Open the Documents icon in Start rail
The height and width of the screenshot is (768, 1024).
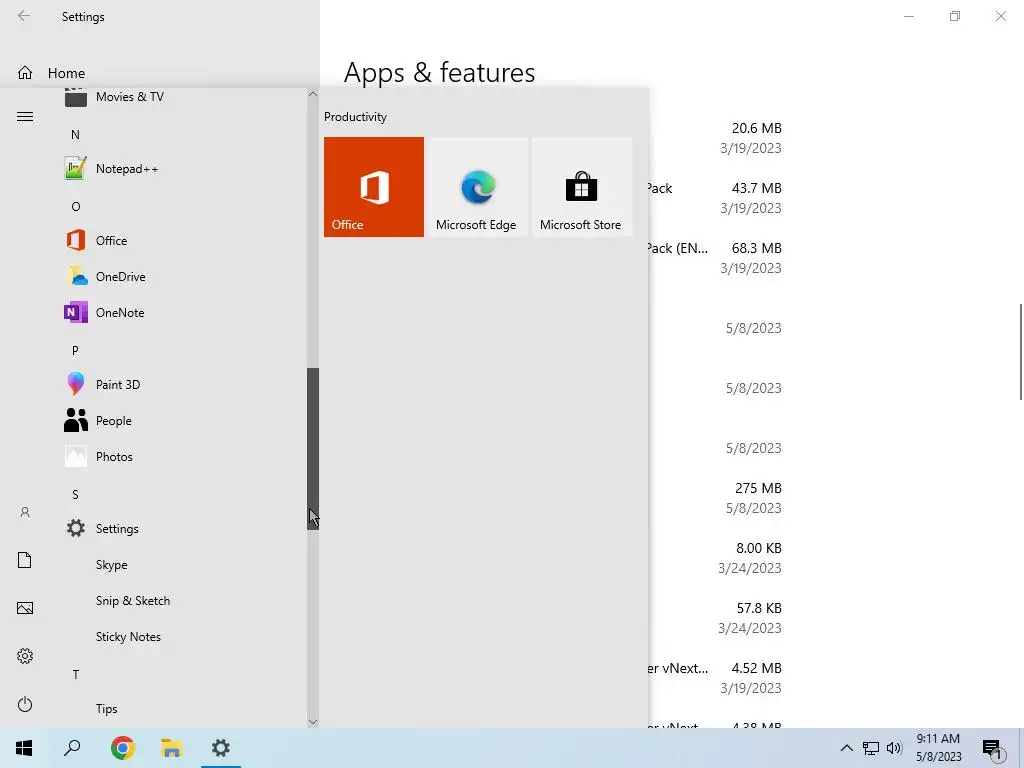(25, 560)
